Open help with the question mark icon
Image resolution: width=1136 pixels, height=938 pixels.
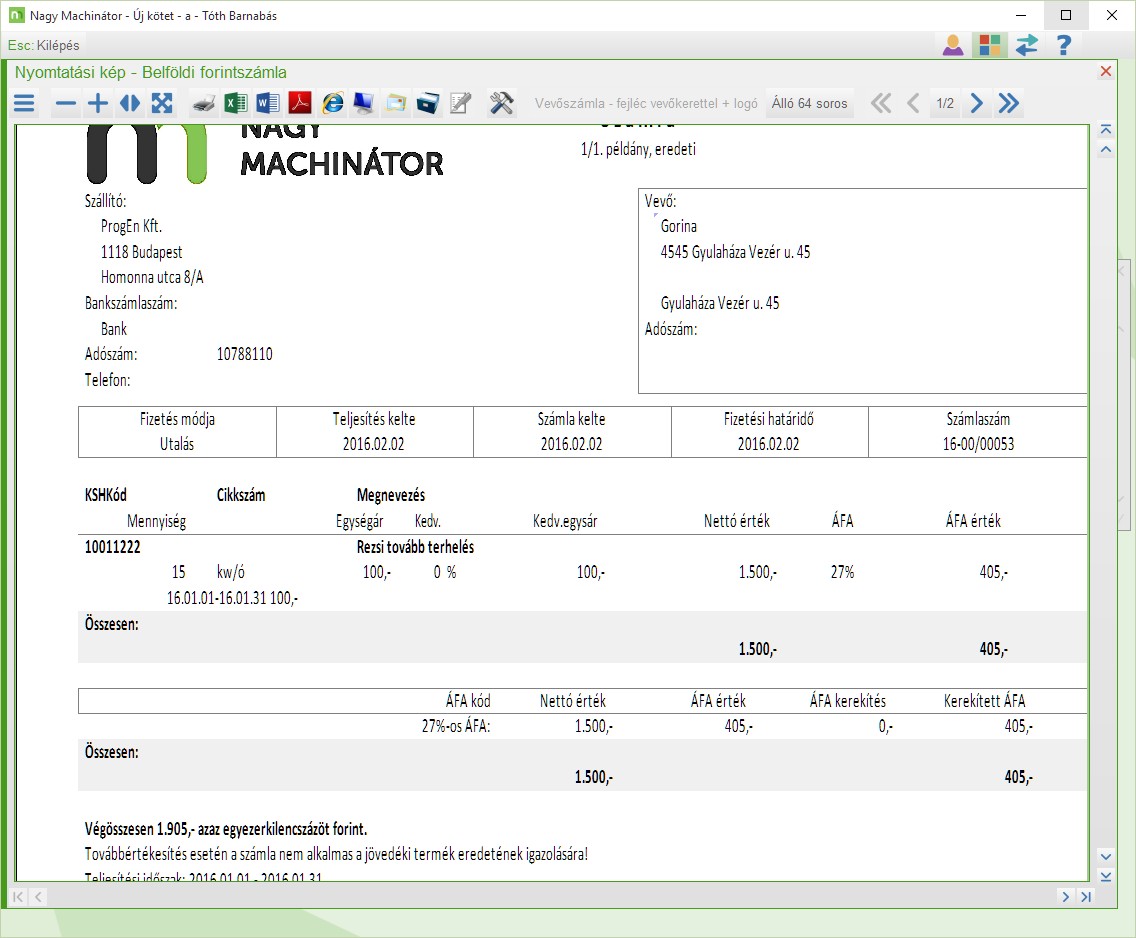1064,45
